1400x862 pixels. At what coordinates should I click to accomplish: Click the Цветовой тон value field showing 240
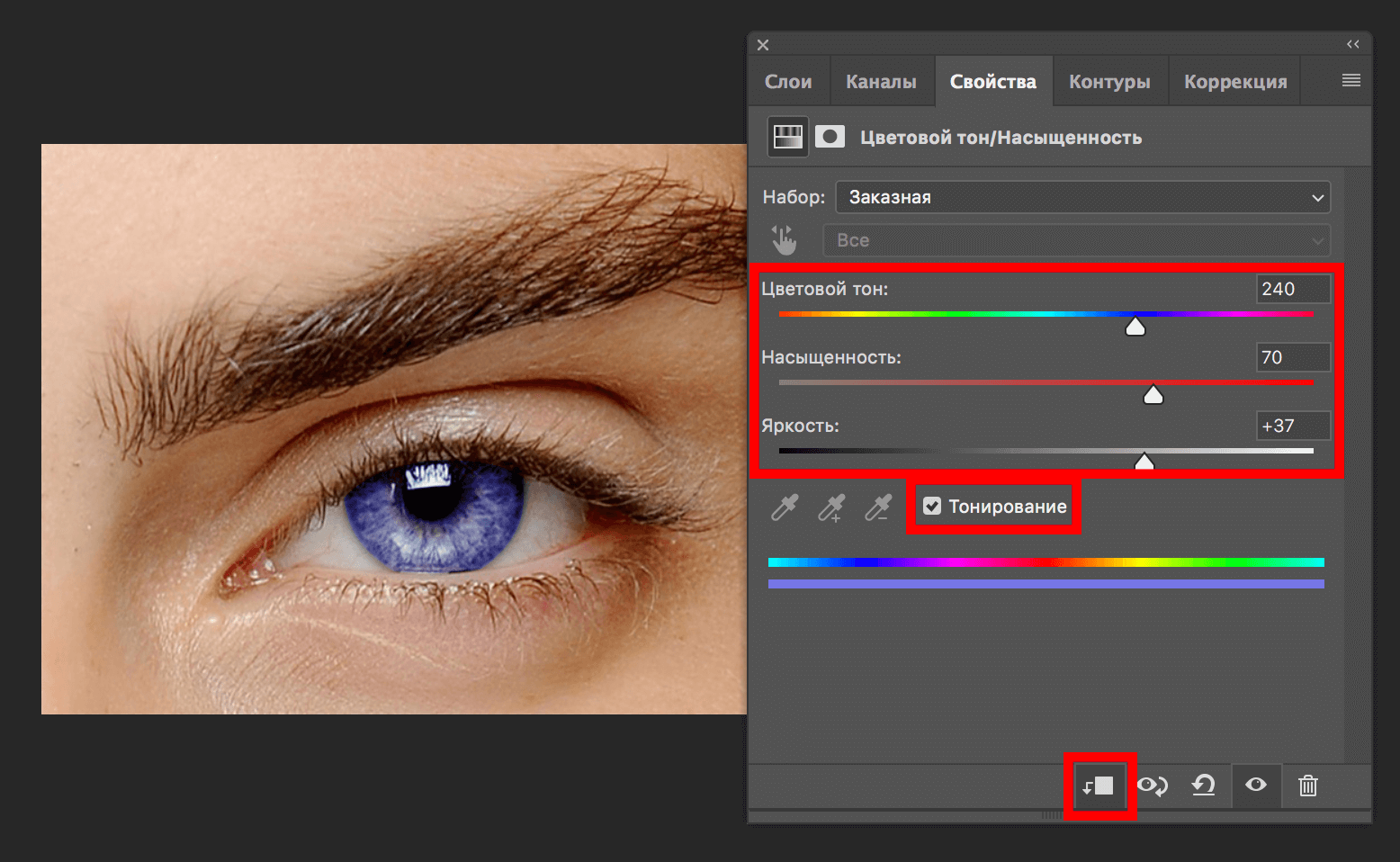click(x=1293, y=288)
